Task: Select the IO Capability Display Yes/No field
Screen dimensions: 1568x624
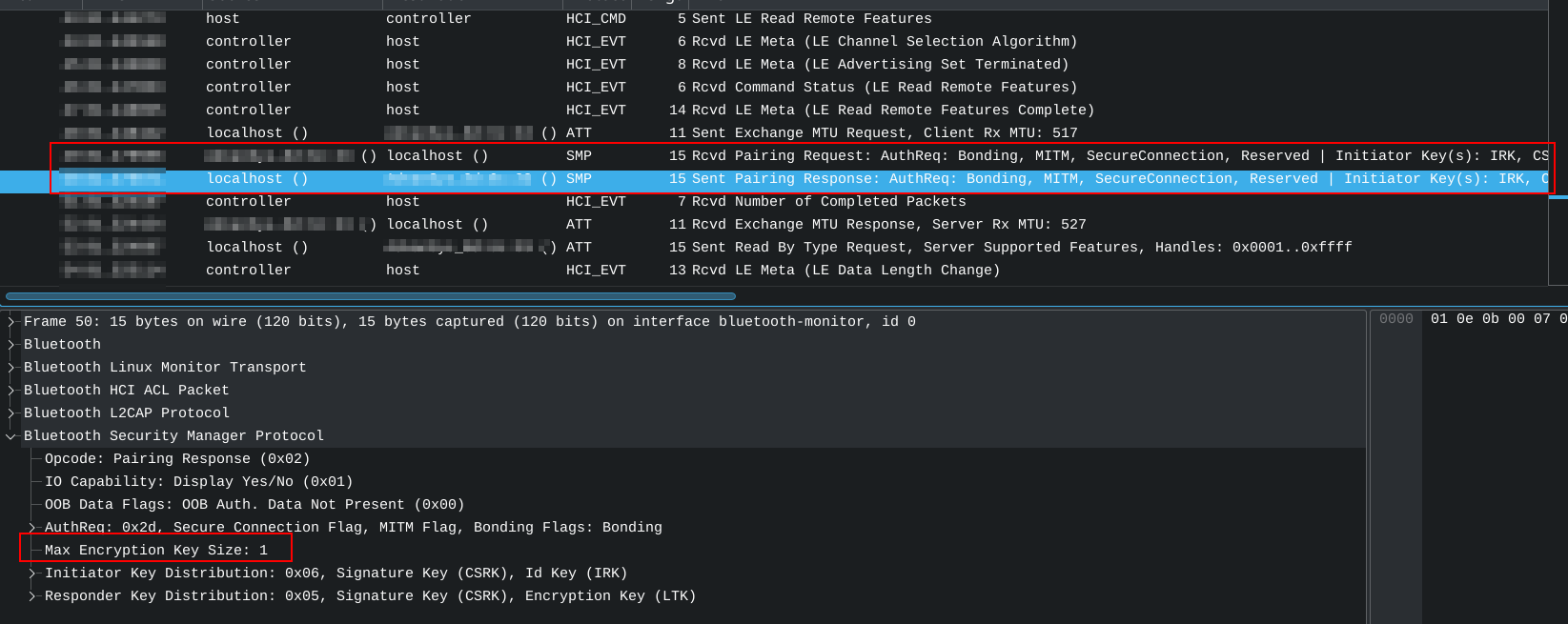Action: tap(198, 482)
